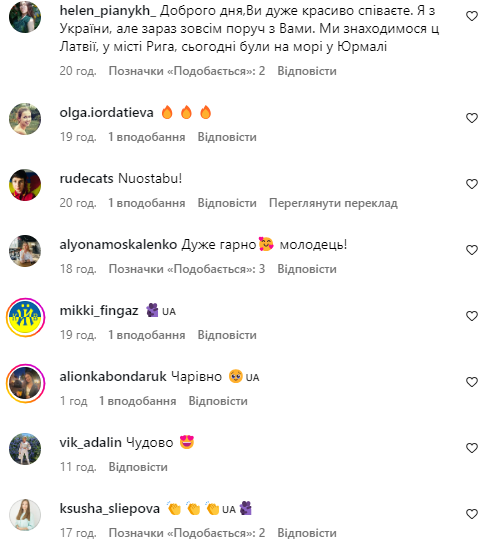The width and height of the screenshot is (485, 558).
Task: Like alyonamoskalenko's comment via heart icon
Action: (471, 250)
